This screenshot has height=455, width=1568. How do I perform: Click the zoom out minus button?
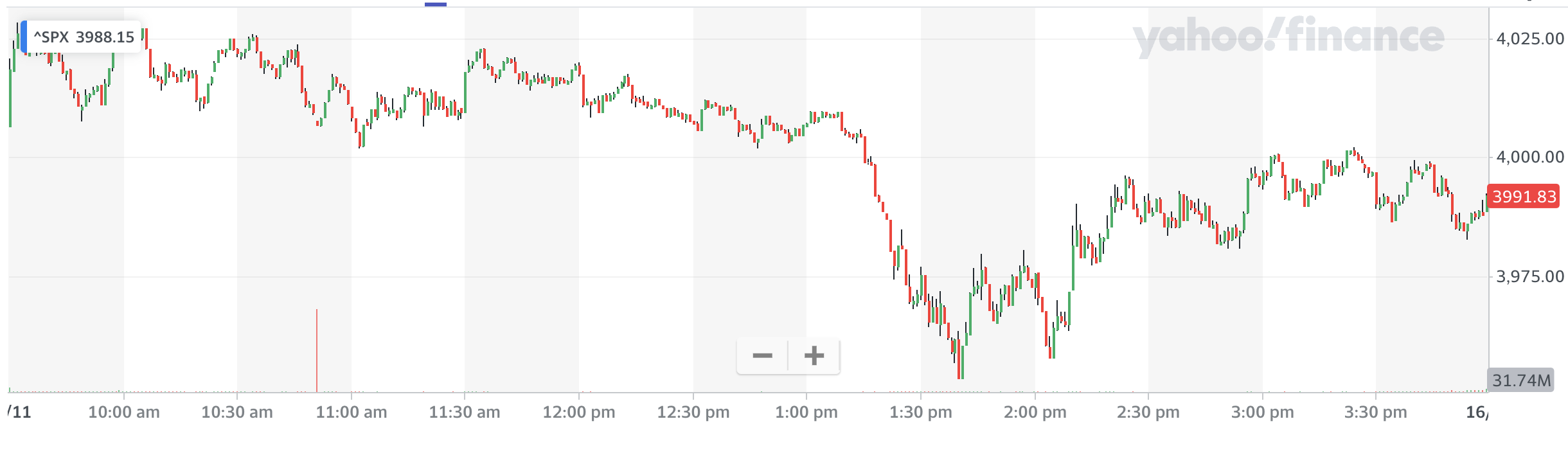tap(762, 355)
